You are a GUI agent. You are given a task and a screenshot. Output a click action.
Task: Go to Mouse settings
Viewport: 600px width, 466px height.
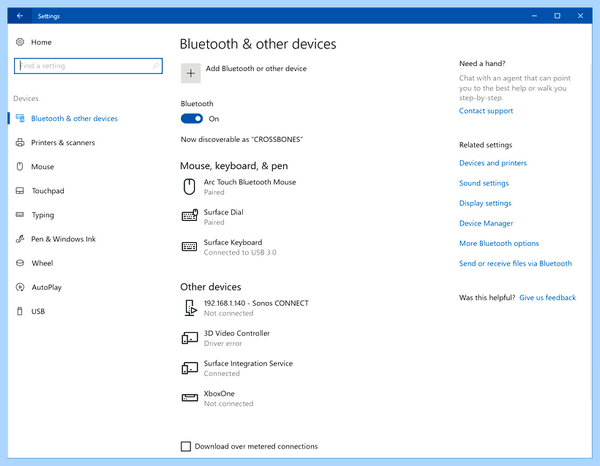42,167
